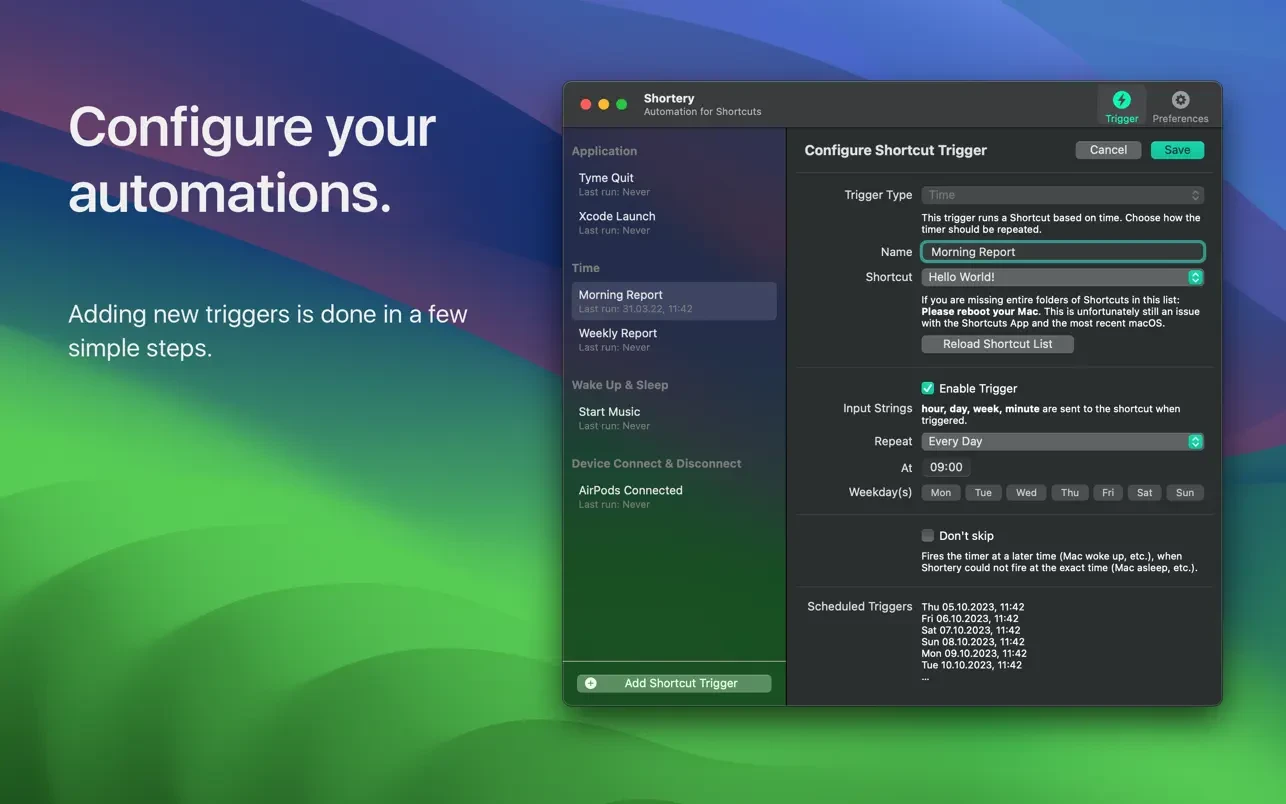Expand the Repeat dropdown set to Every Day

coord(1062,441)
